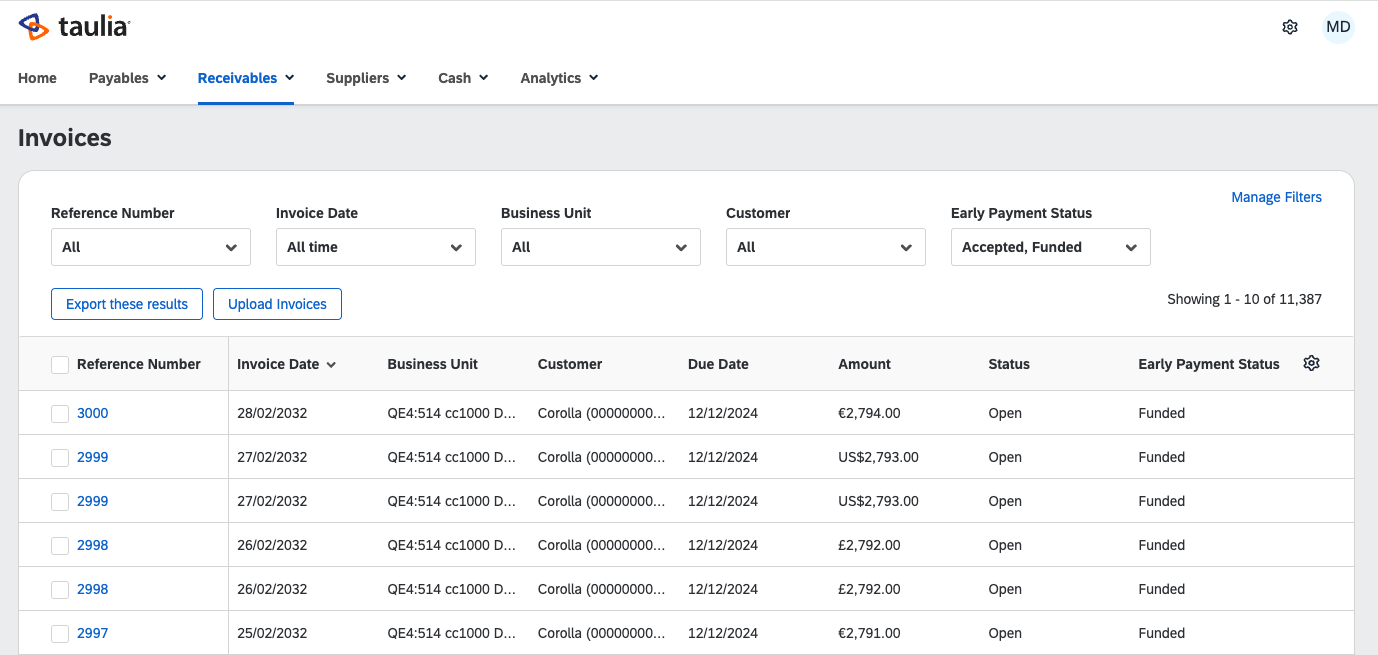Click Export these results button
The height and width of the screenshot is (655, 1378).
127,304
